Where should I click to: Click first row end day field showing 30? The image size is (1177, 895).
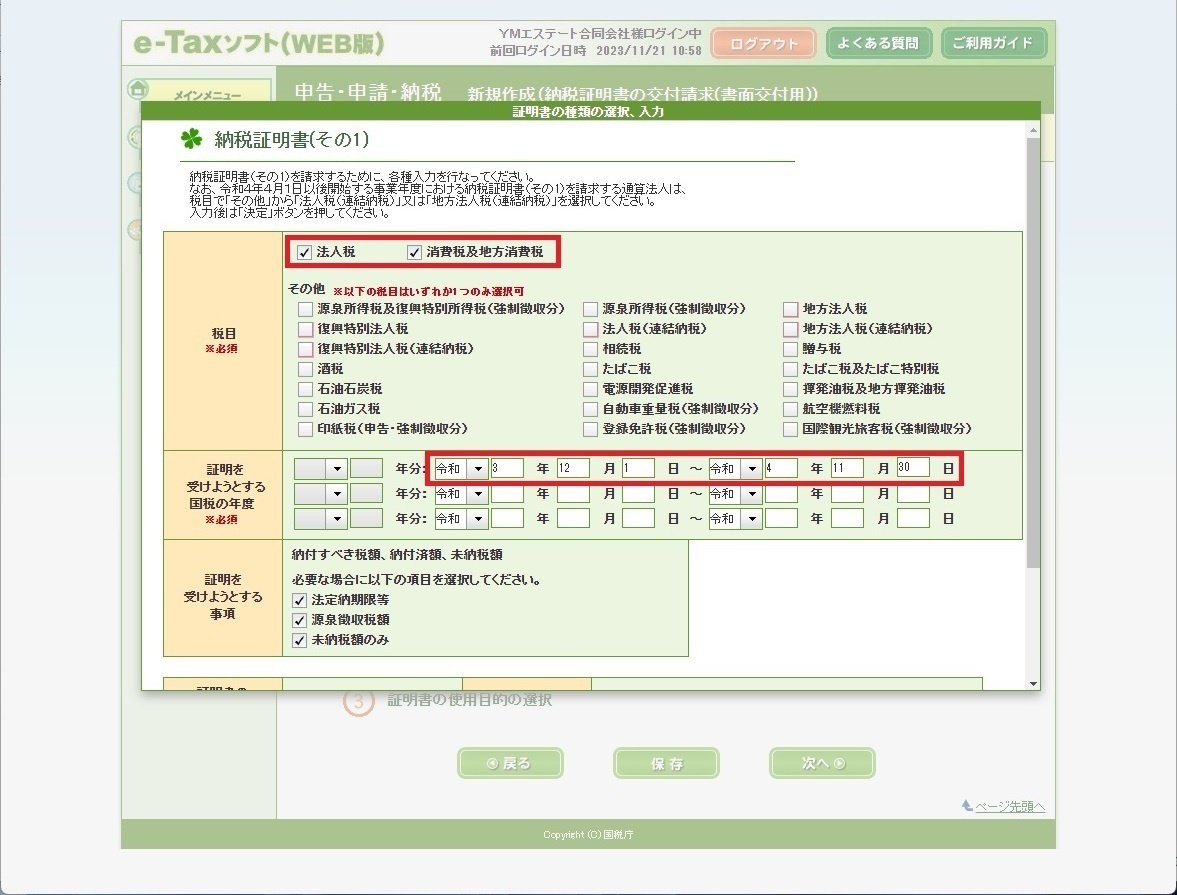tap(914, 468)
